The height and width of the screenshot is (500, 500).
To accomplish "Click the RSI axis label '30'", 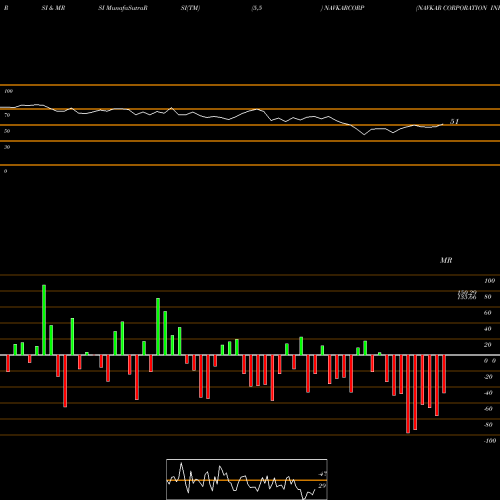I will click(x=7, y=147).
